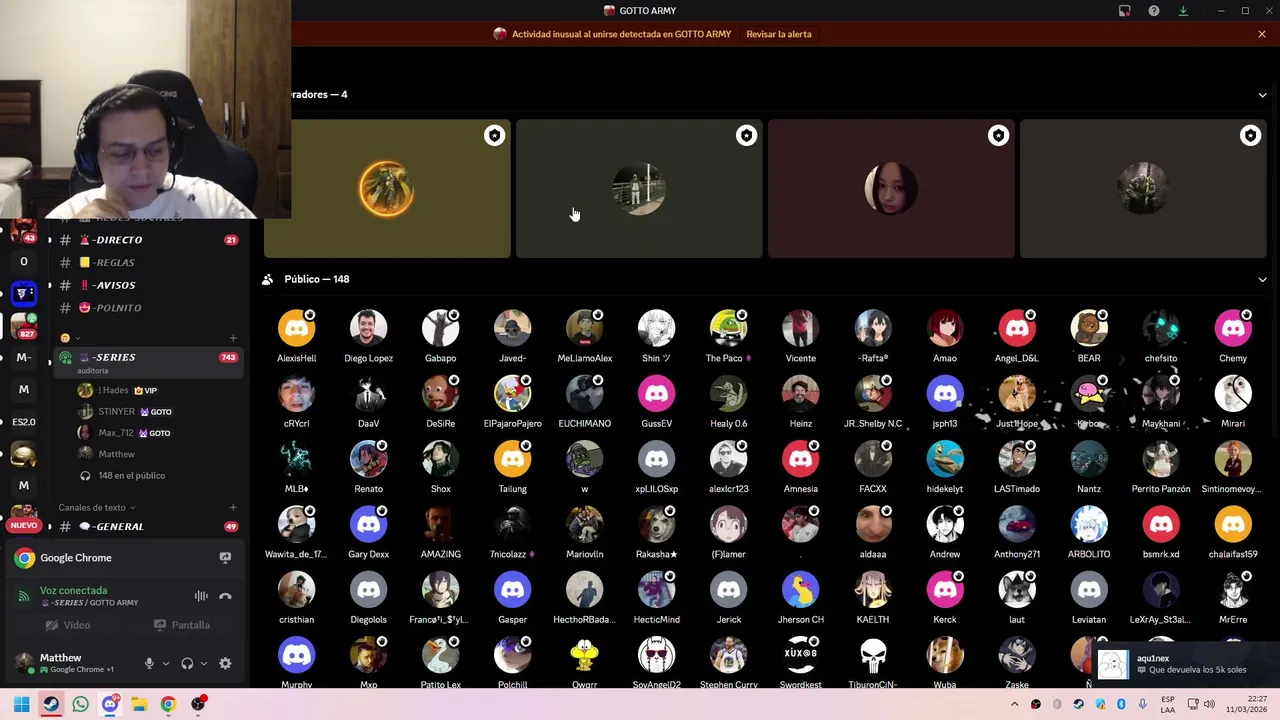Image resolution: width=1280 pixels, height=720 pixels.
Task: Collapse the Oradores section chevron
Action: pyautogui.click(x=1262, y=95)
